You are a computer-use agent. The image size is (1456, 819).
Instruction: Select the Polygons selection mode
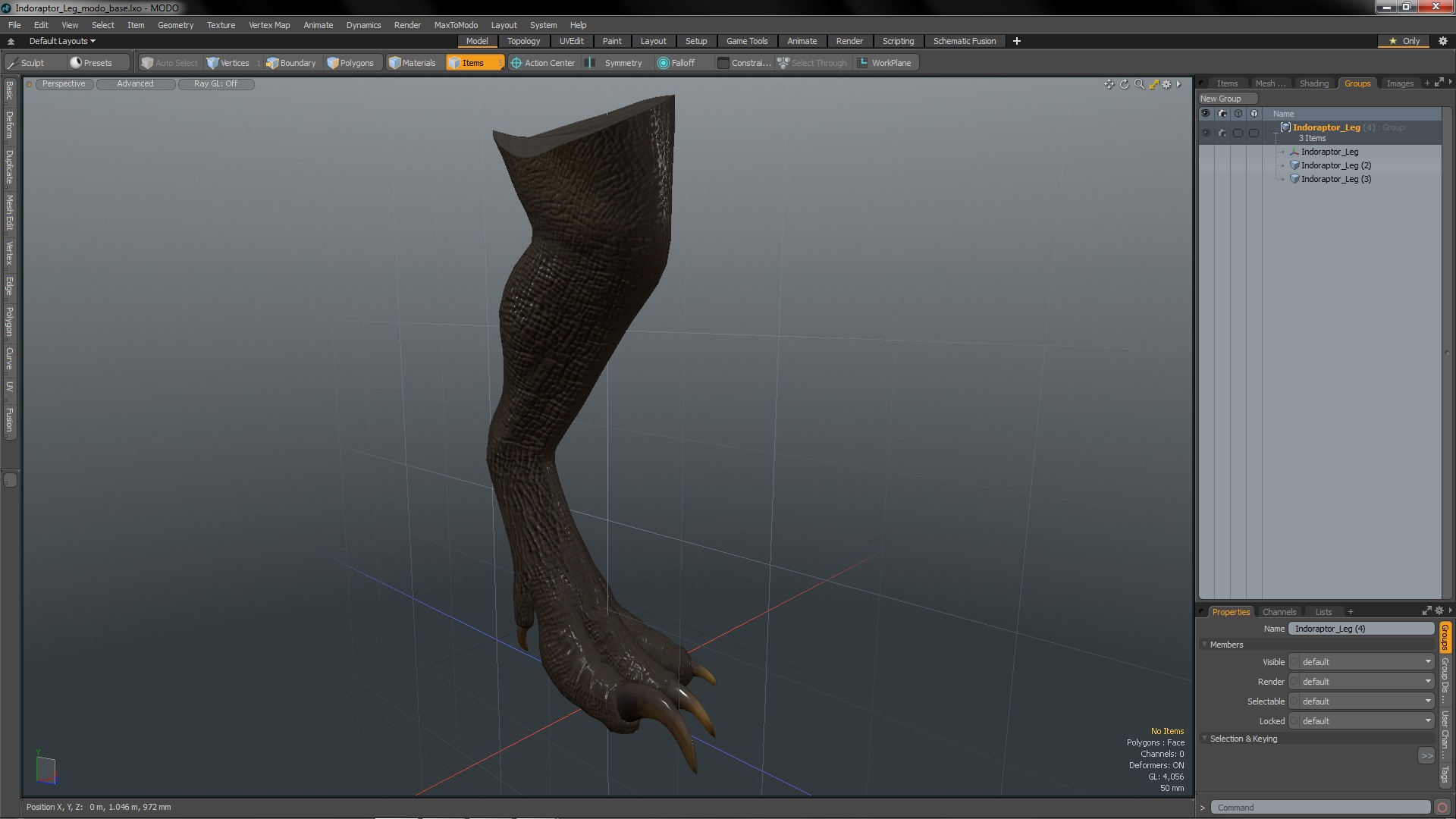click(350, 63)
